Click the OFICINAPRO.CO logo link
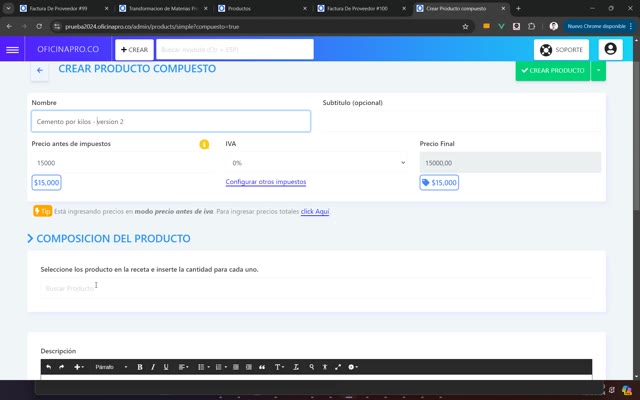 coord(68,49)
